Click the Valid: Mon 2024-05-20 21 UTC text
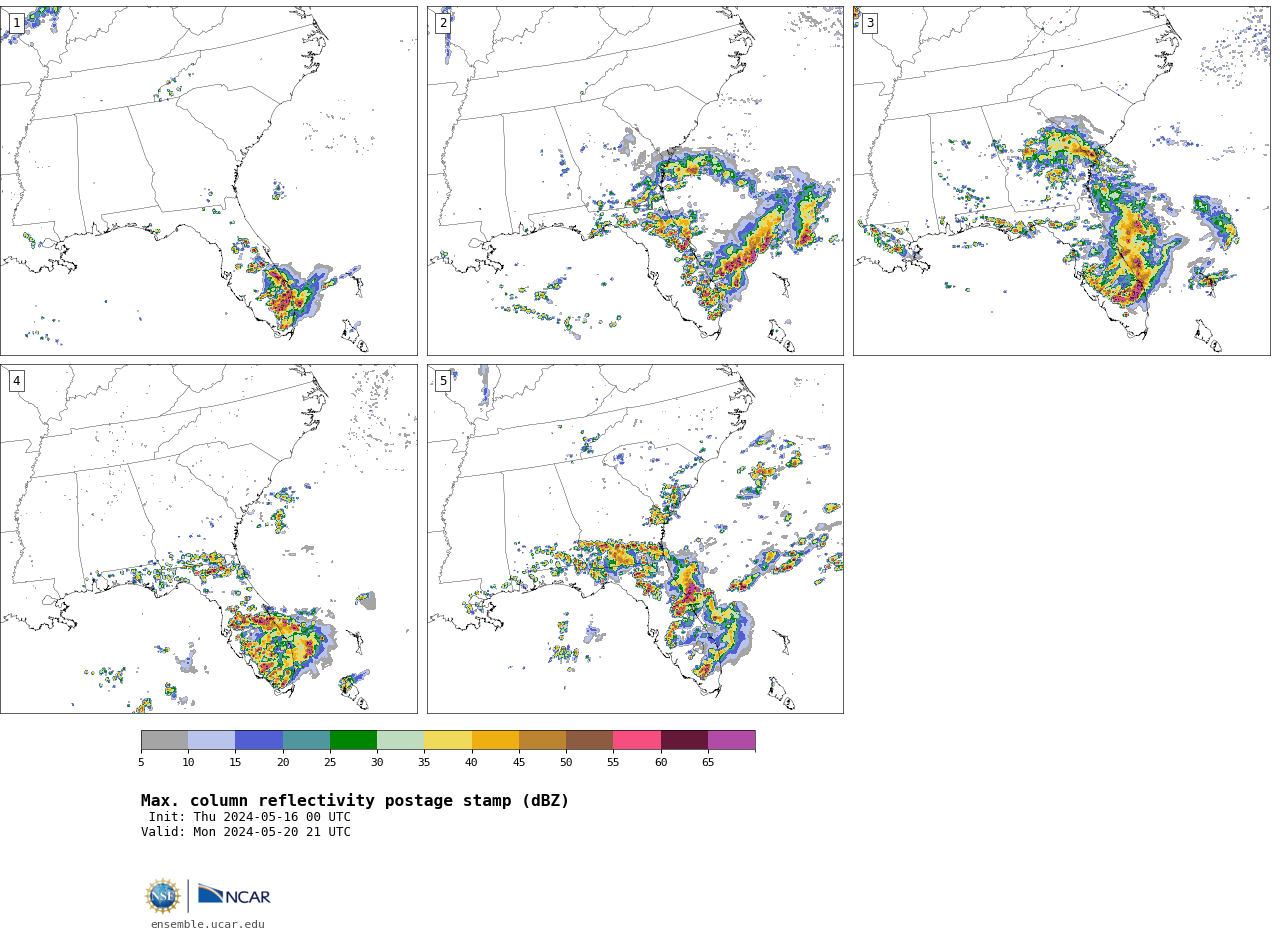1280x936 pixels. pos(246,832)
